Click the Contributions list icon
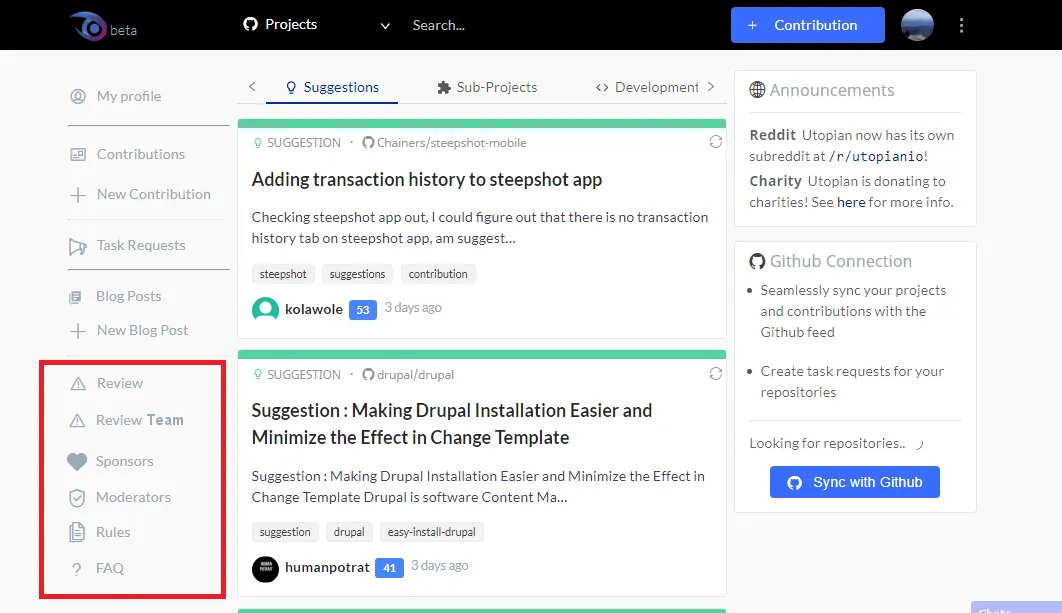This screenshot has width=1062, height=613. click(78, 154)
